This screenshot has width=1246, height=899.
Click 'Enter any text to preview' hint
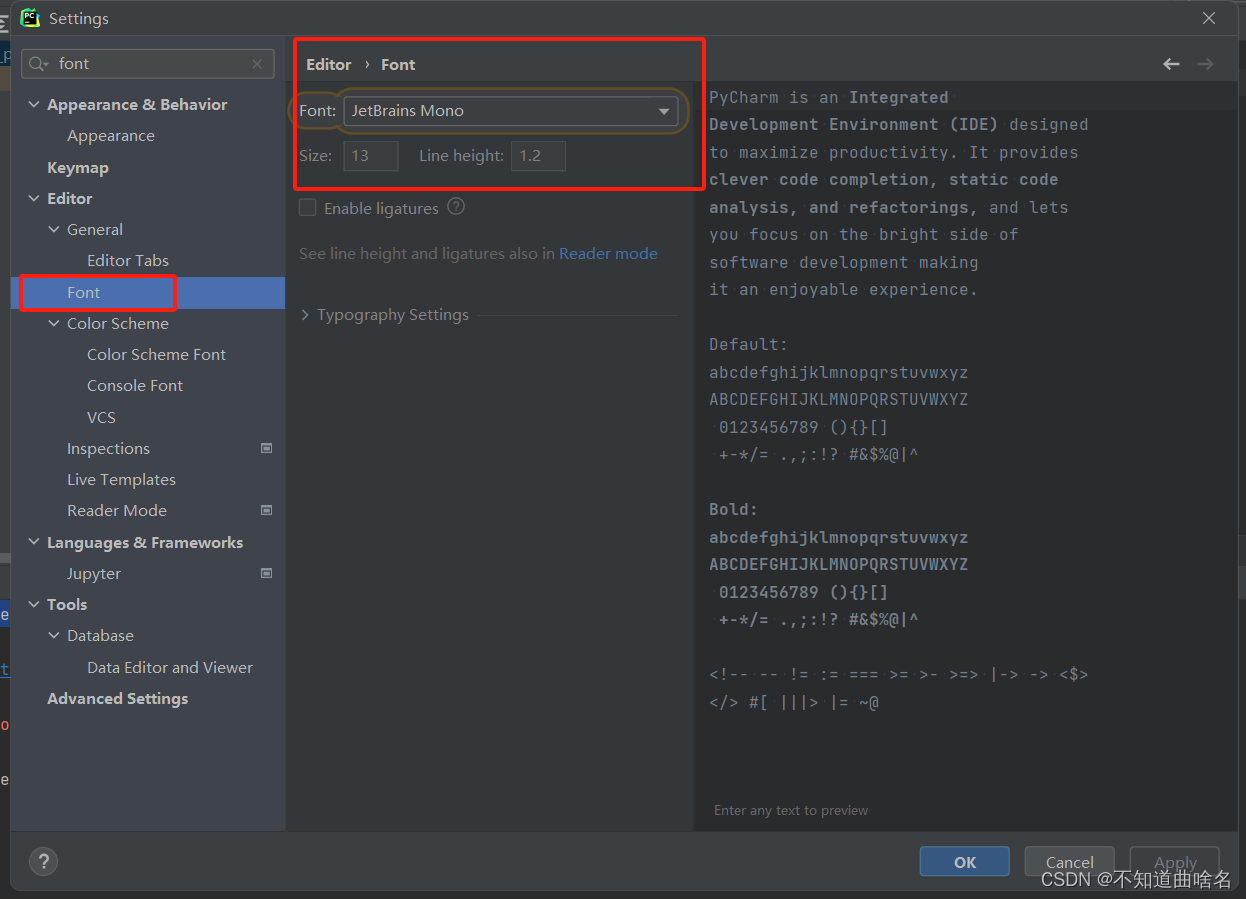(791, 811)
